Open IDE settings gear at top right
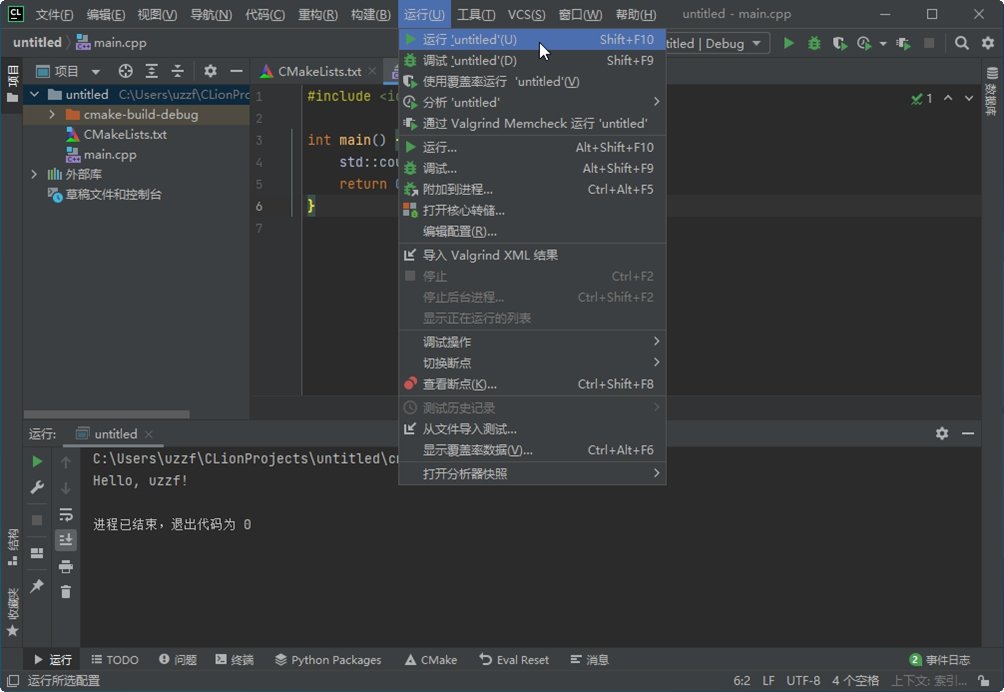1004x692 pixels. (988, 43)
